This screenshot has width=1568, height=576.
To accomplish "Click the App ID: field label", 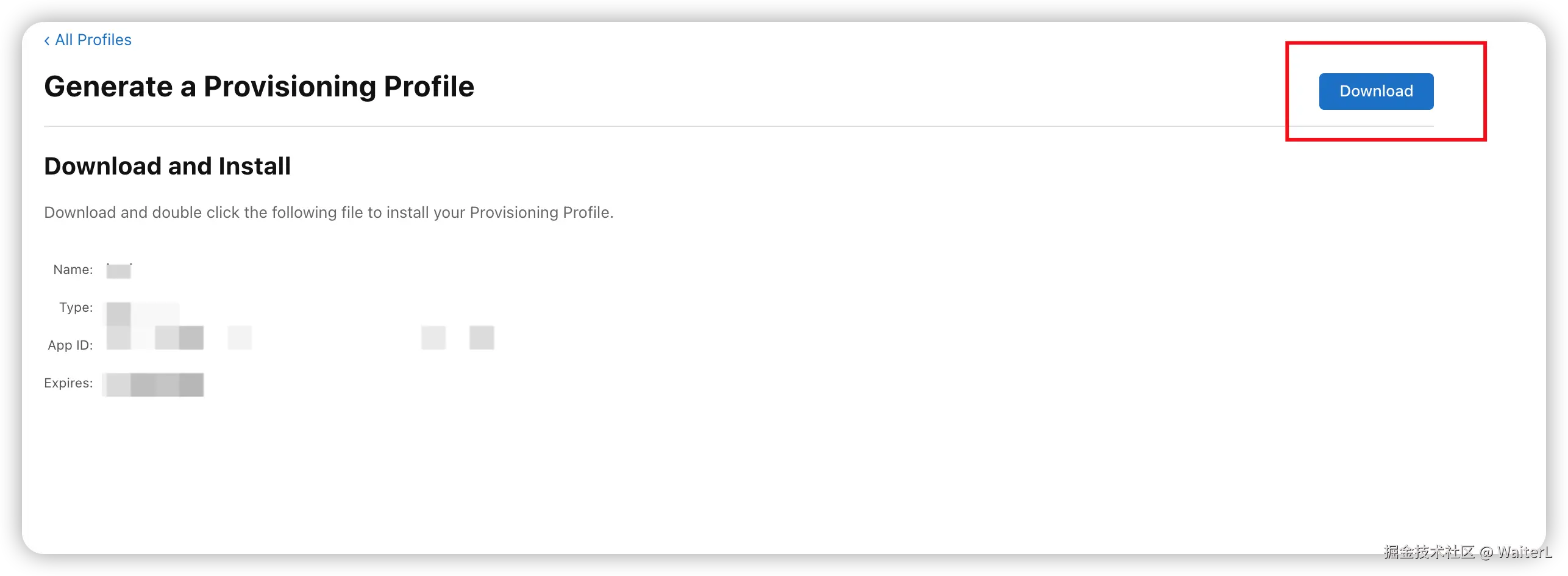I will coord(70,345).
